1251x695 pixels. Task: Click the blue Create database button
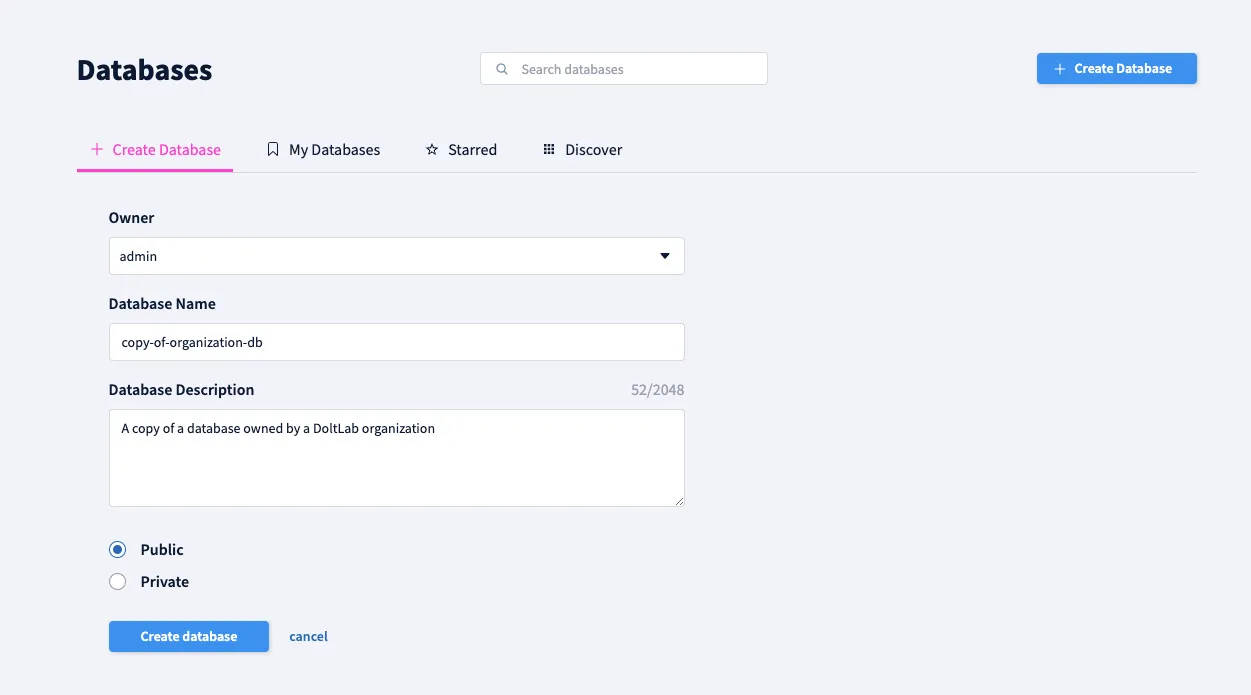[x=188, y=636]
